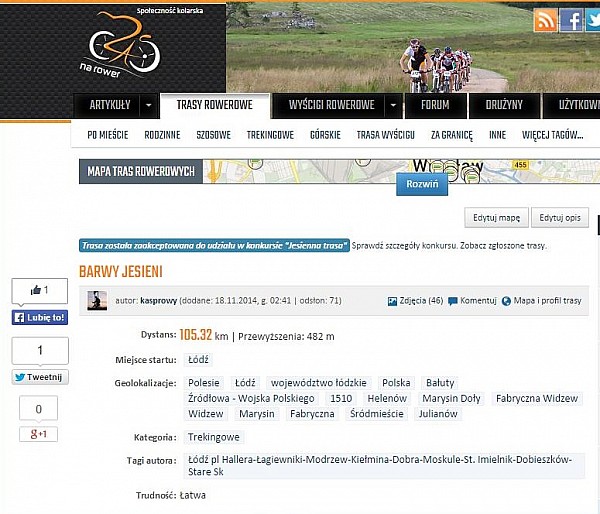Click kasprowy author avatar thumbnail
Image resolution: width=600 pixels, height=514 pixels.
click(x=97, y=300)
